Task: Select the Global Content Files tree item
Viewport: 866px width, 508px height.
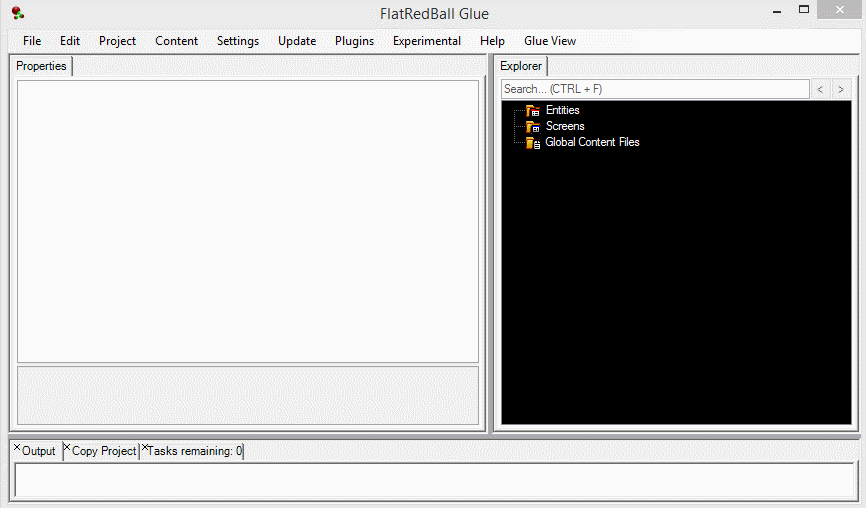Action: click(x=592, y=142)
